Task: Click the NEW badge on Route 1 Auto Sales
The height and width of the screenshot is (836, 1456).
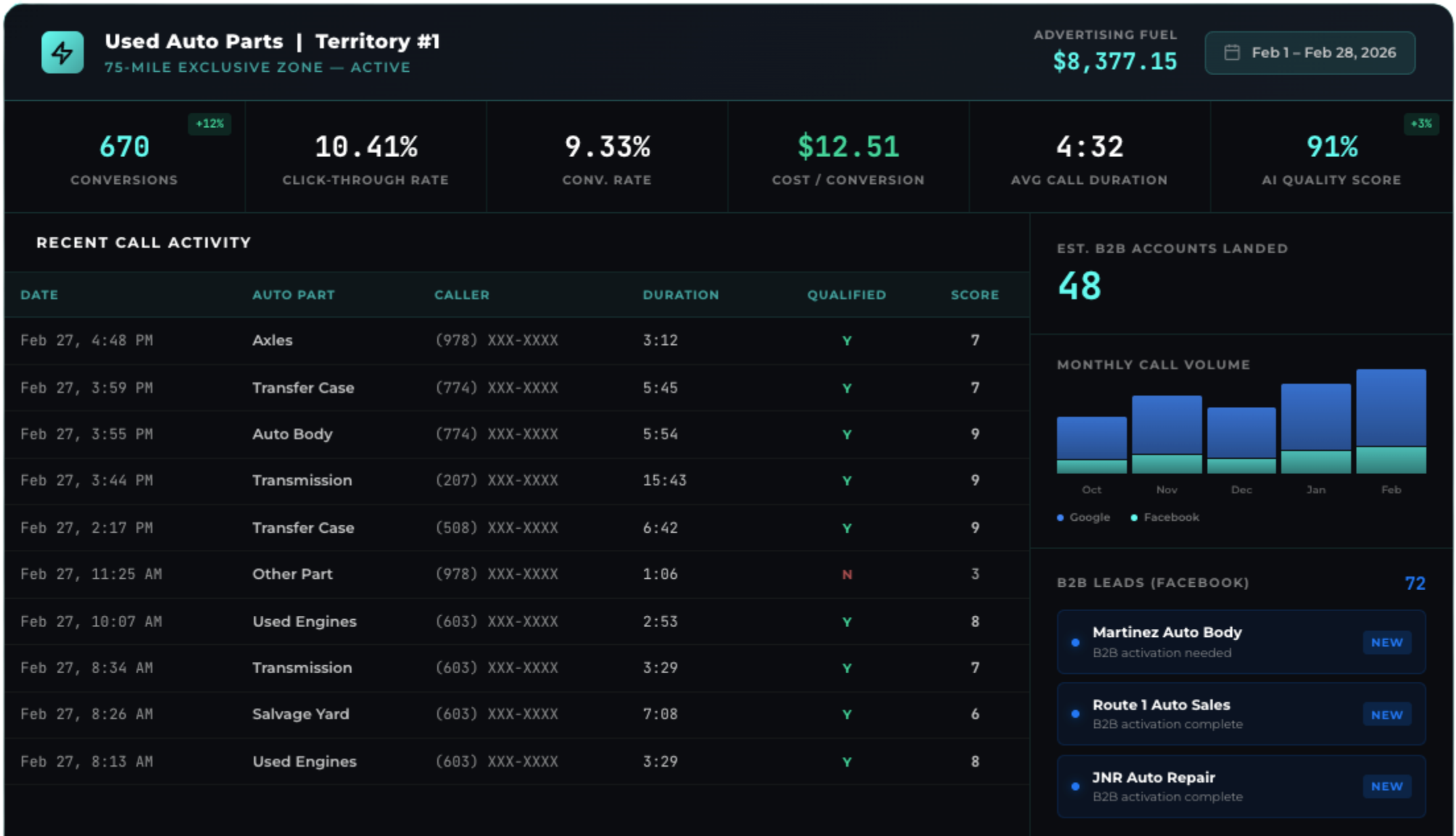Action: 1386,715
